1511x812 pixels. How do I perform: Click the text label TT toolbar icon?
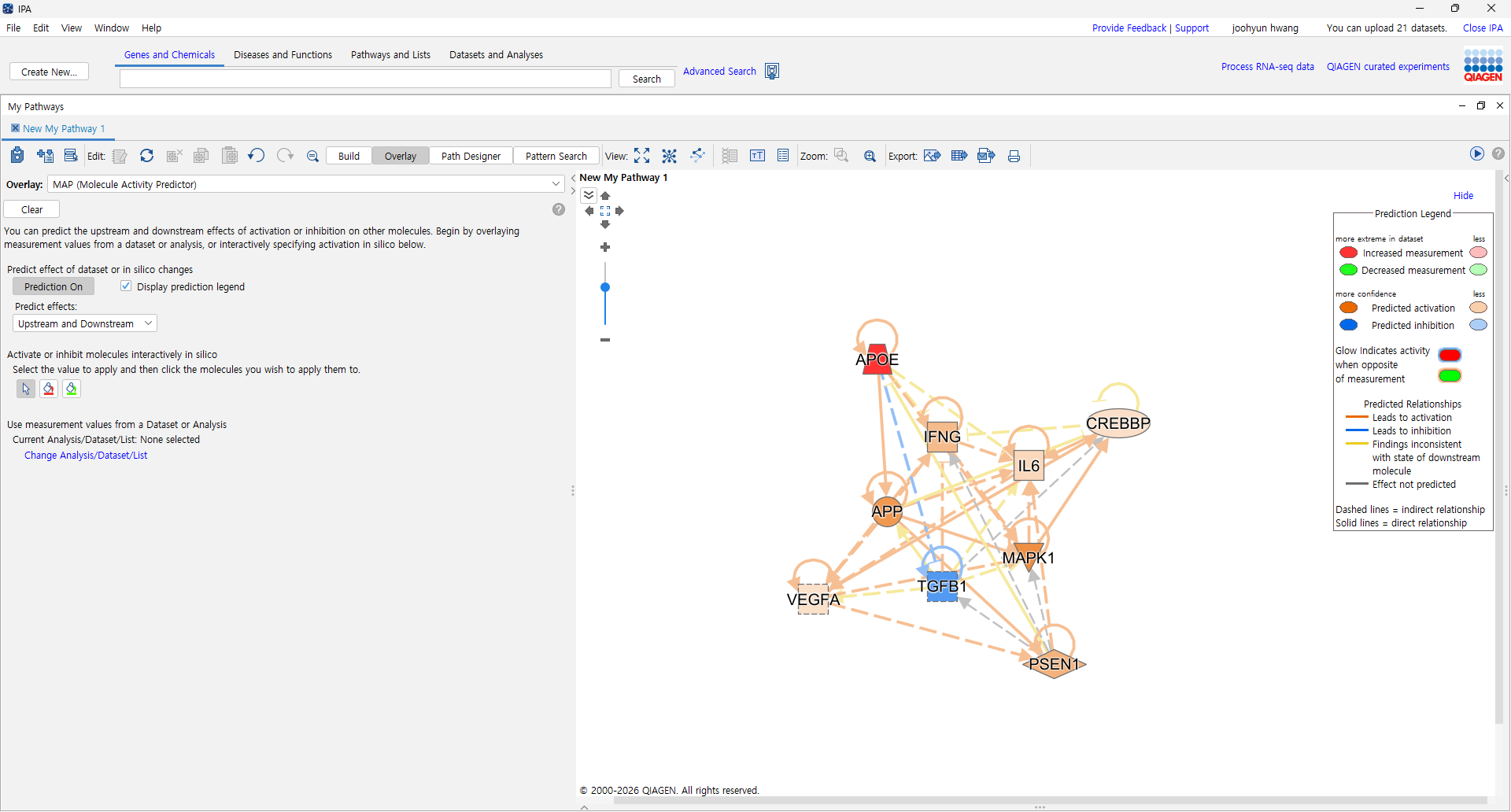click(757, 156)
